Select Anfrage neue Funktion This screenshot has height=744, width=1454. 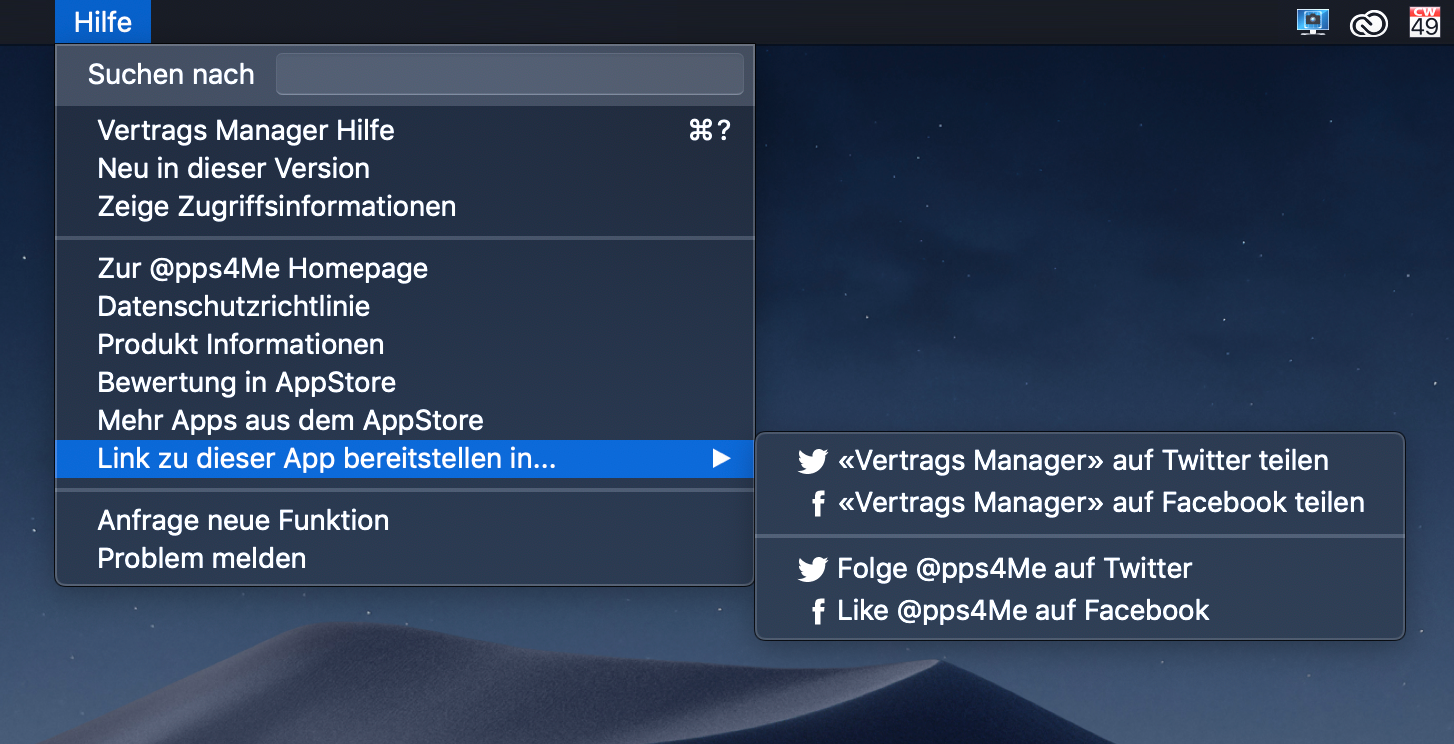404,521
